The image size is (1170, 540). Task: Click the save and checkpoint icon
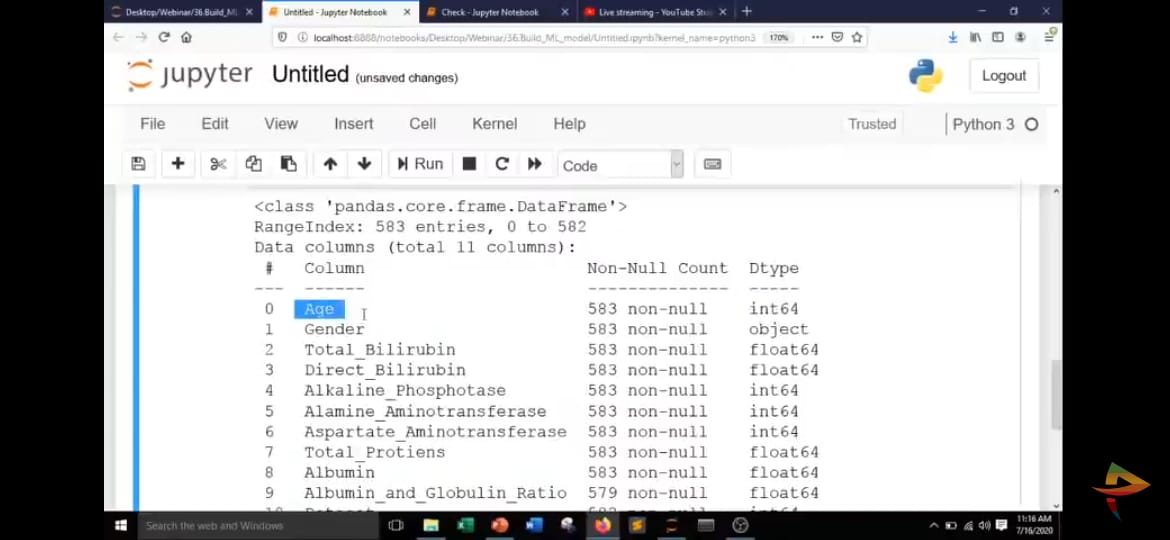pos(139,164)
